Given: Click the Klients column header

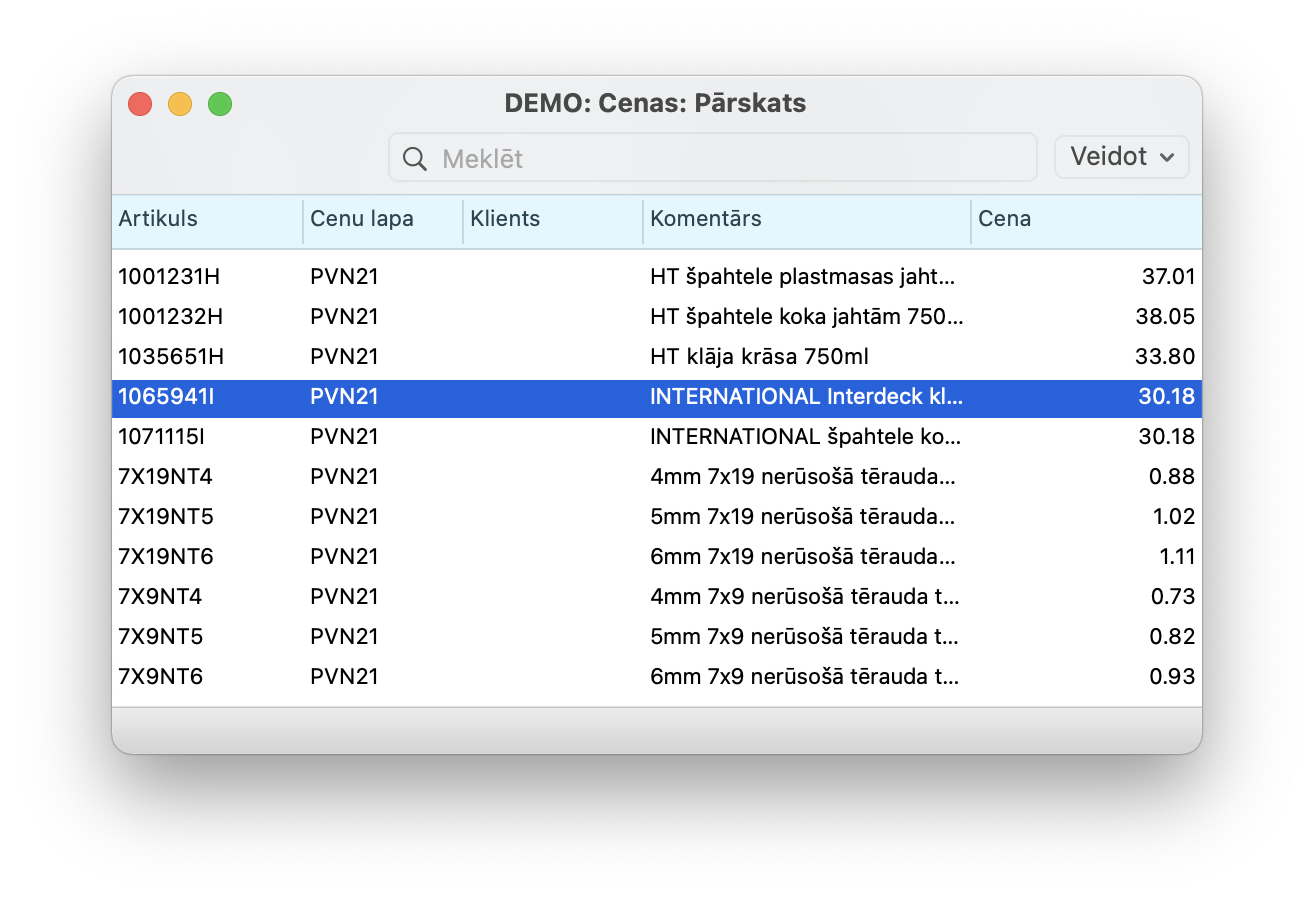Looking at the screenshot, I should pos(505,219).
